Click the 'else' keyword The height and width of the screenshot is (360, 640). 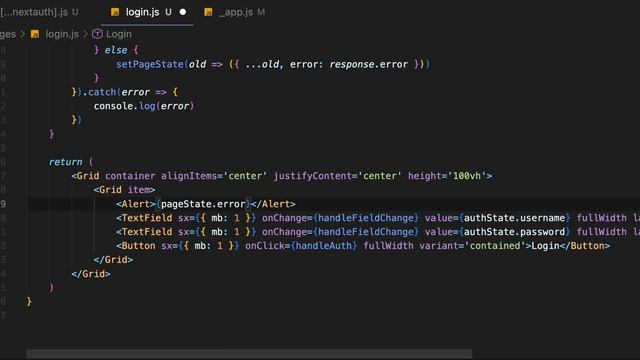pos(116,50)
